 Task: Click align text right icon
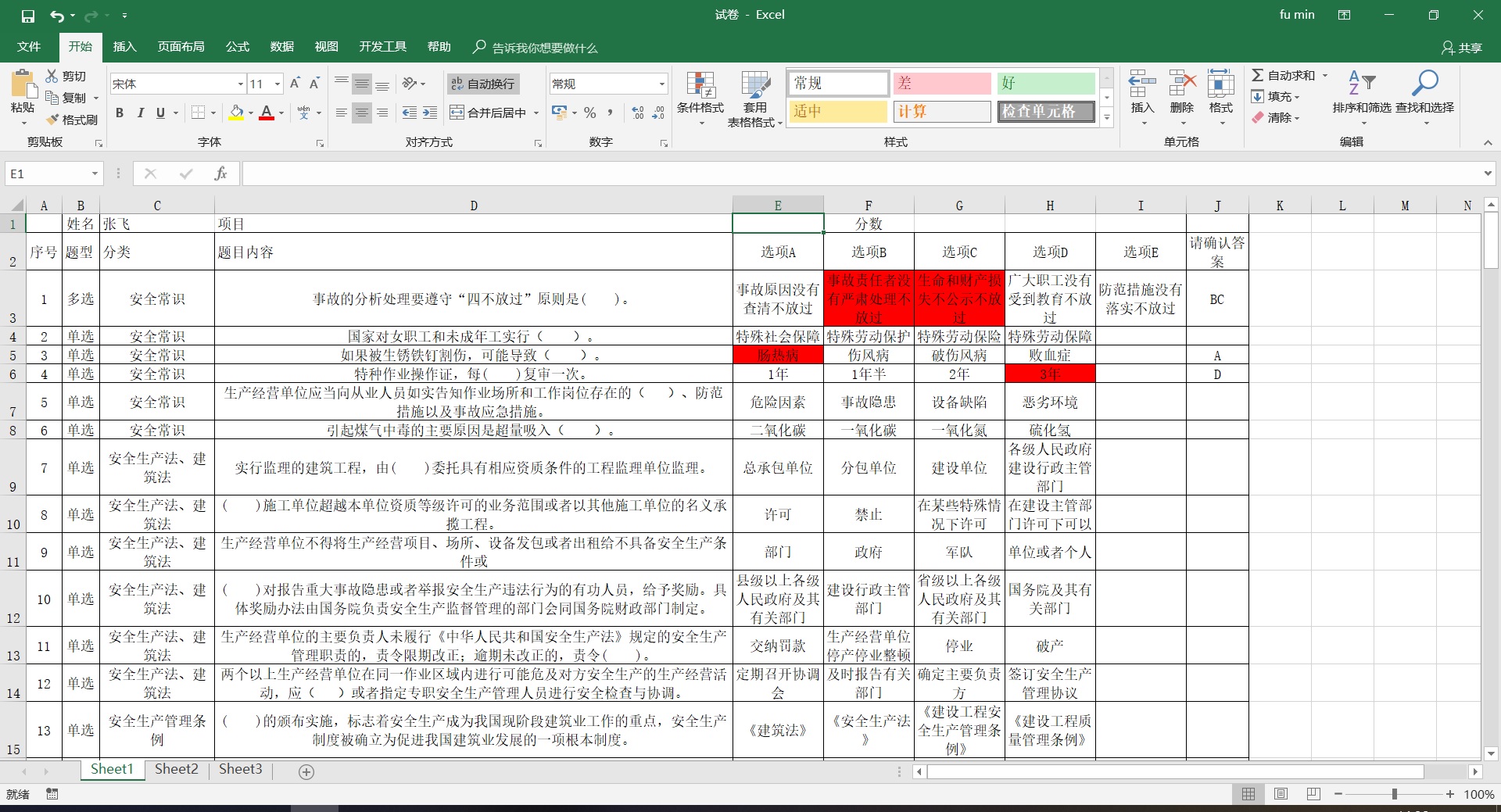tap(382, 113)
